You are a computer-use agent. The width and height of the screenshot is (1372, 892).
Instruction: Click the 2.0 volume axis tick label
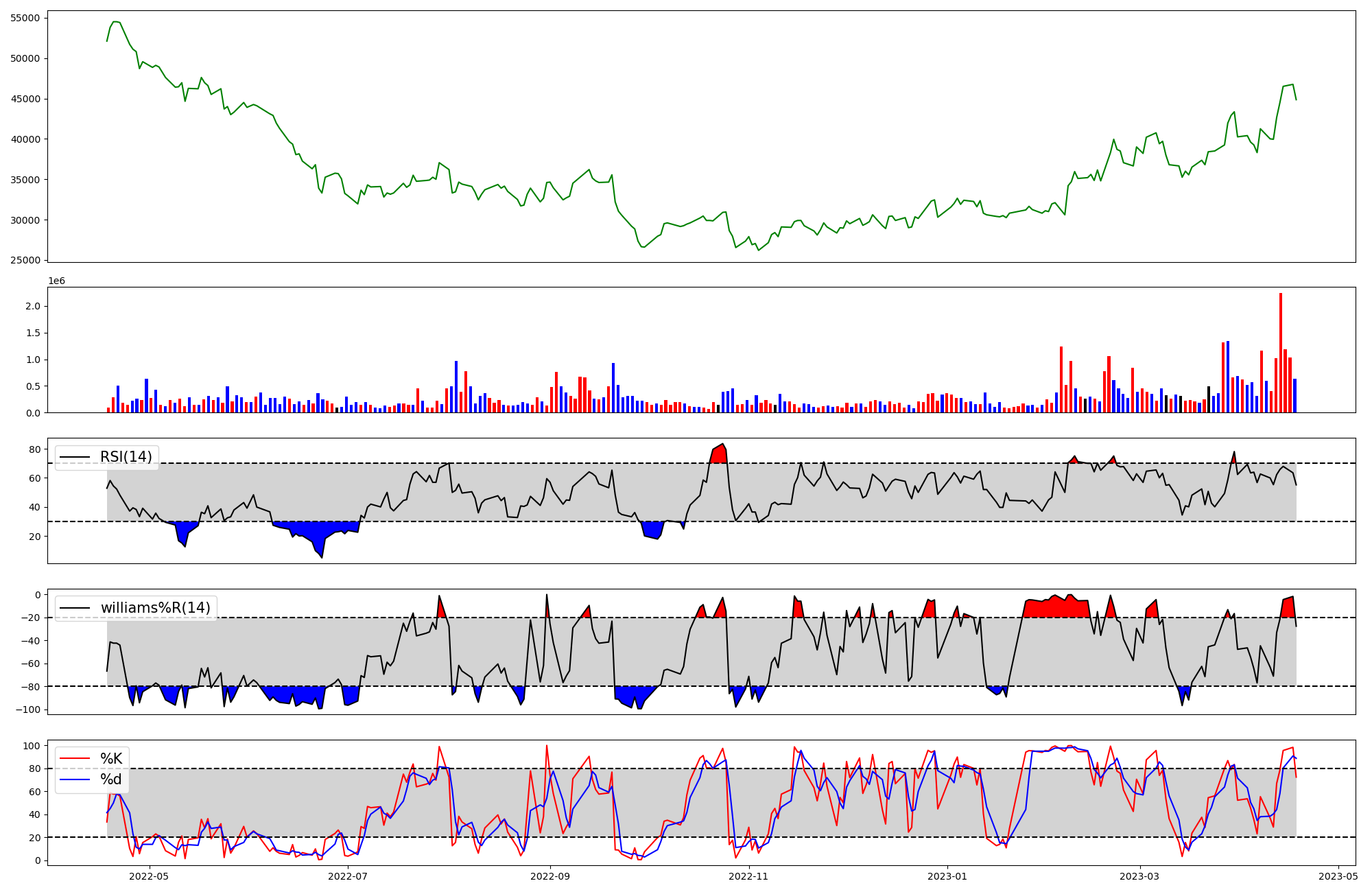33,306
